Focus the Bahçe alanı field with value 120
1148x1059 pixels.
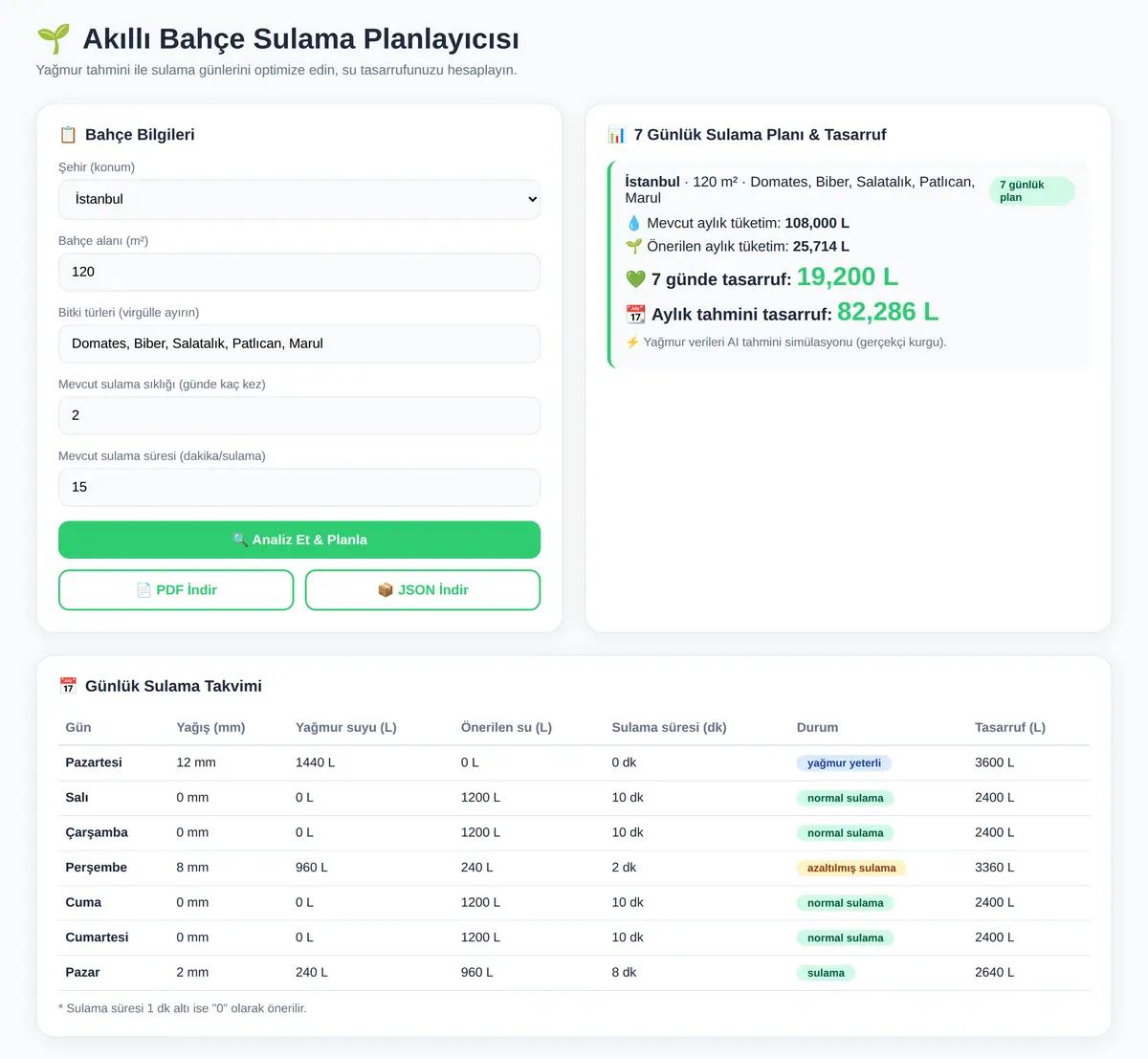299,272
